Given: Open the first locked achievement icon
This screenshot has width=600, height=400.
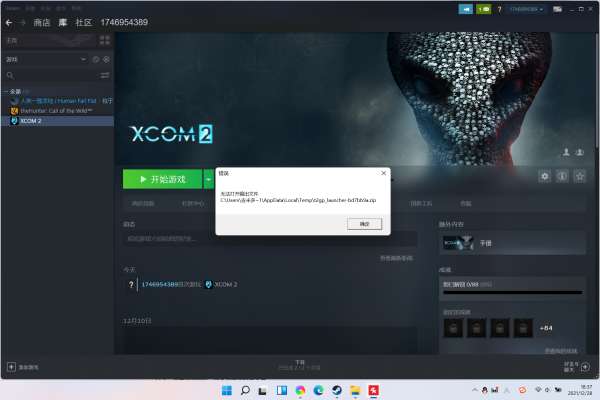Looking at the screenshot, I should [x=453, y=328].
